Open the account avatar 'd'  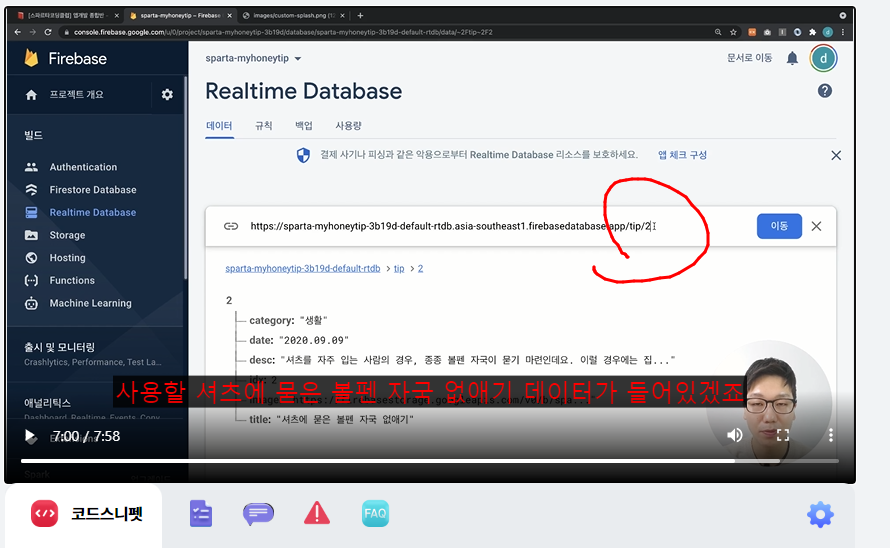[x=824, y=58]
